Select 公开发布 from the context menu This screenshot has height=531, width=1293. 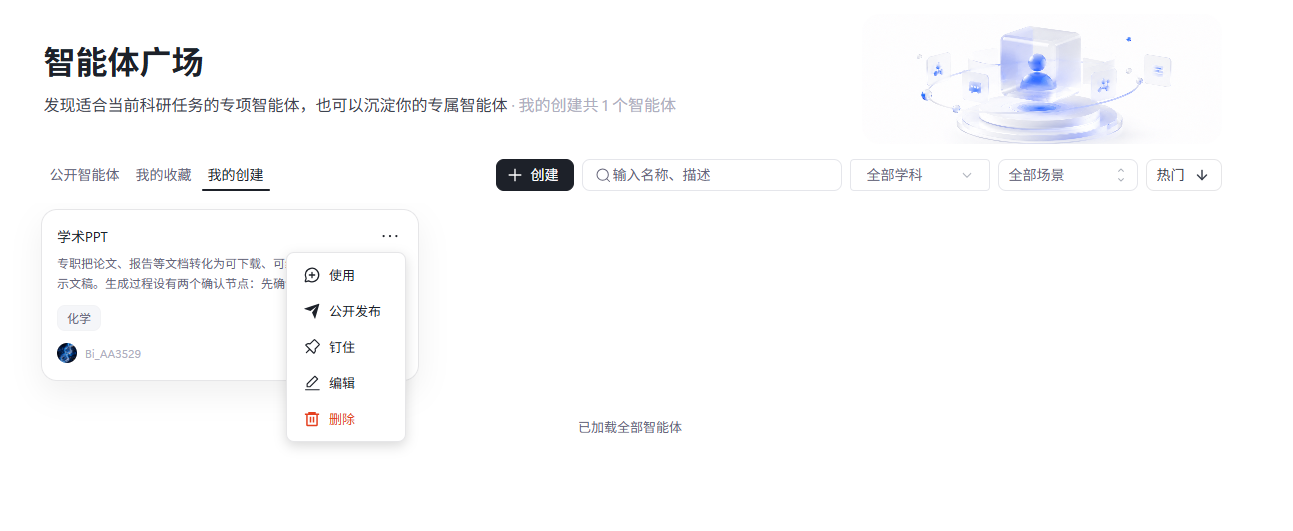346,311
